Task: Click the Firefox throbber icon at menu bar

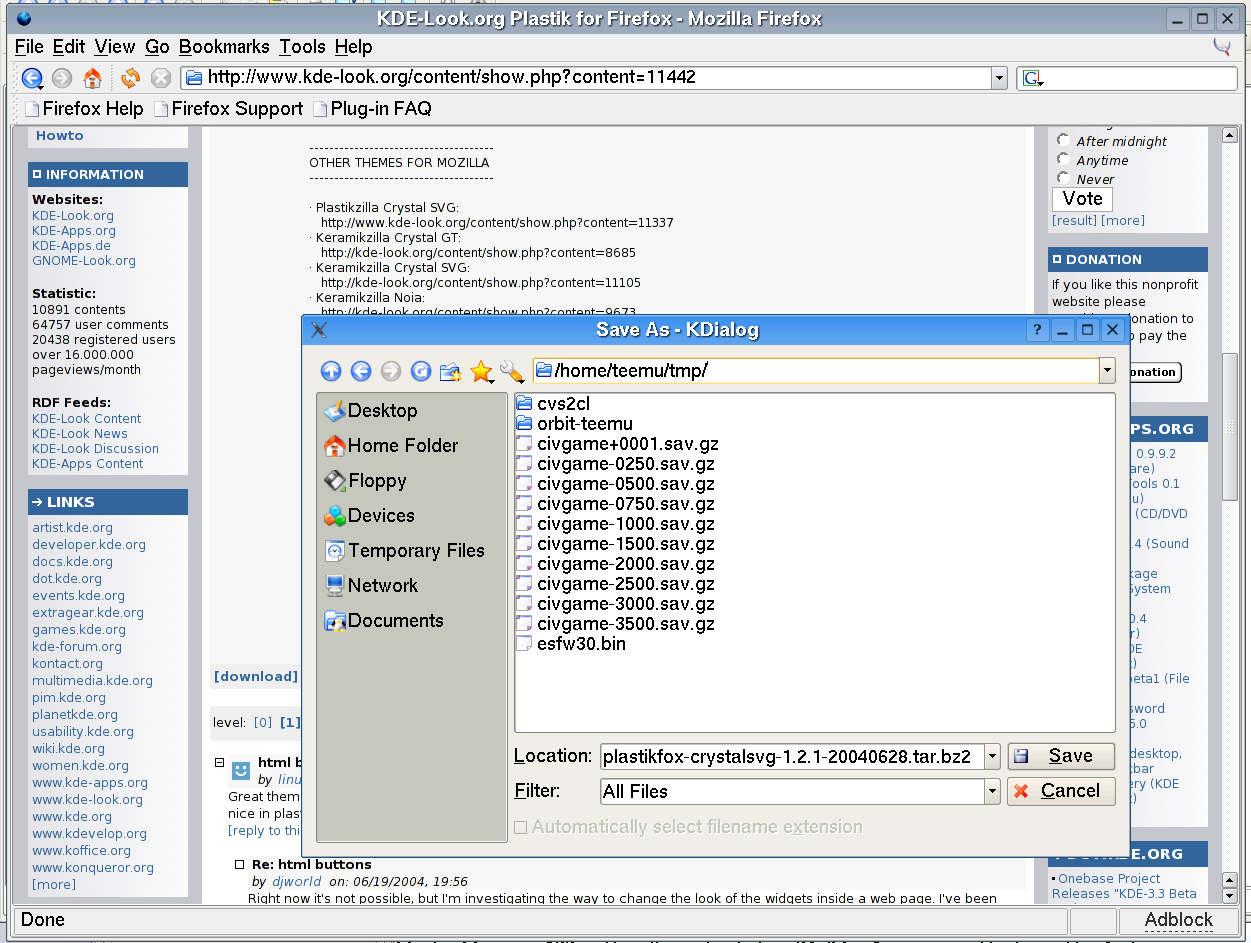Action: click(x=1222, y=46)
